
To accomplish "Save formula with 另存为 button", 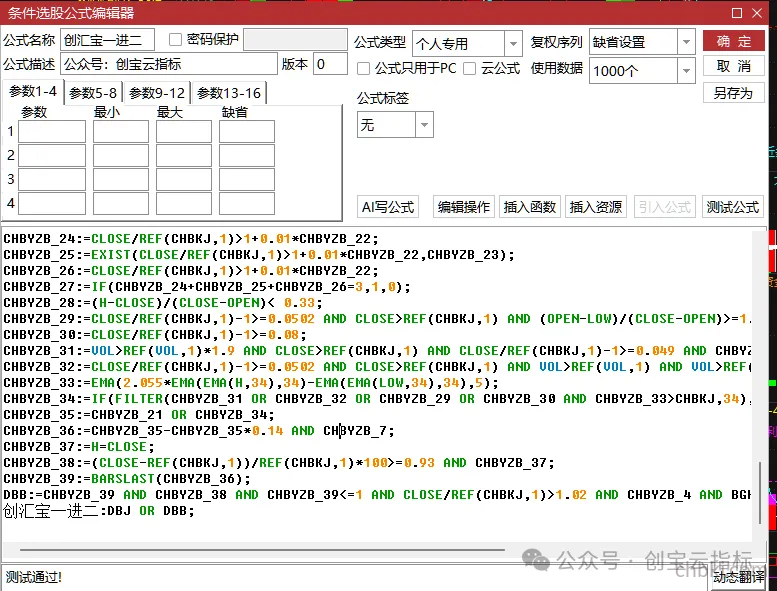I will (733, 93).
